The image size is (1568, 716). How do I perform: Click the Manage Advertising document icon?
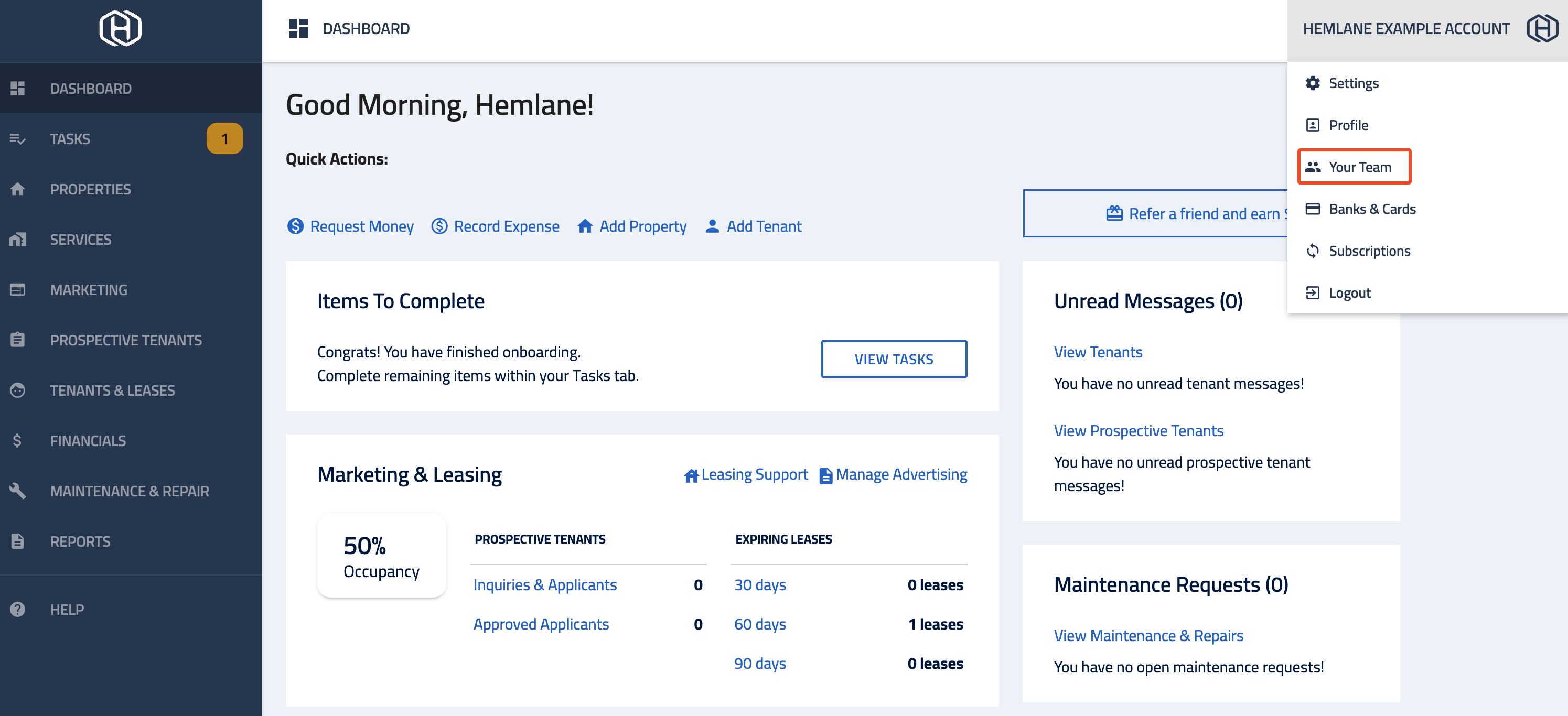click(x=826, y=476)
